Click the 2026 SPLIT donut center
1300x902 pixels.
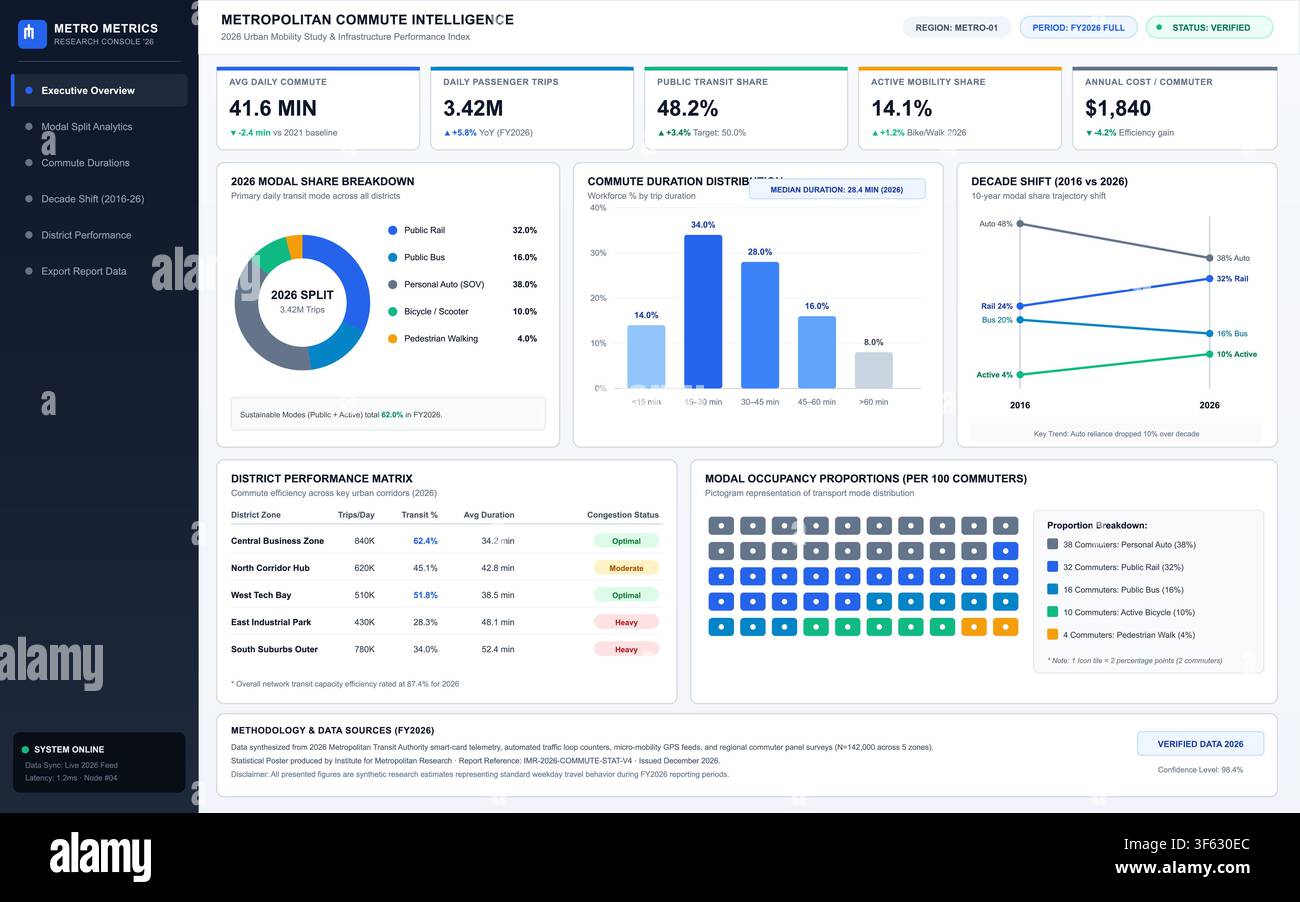[302, 302]
